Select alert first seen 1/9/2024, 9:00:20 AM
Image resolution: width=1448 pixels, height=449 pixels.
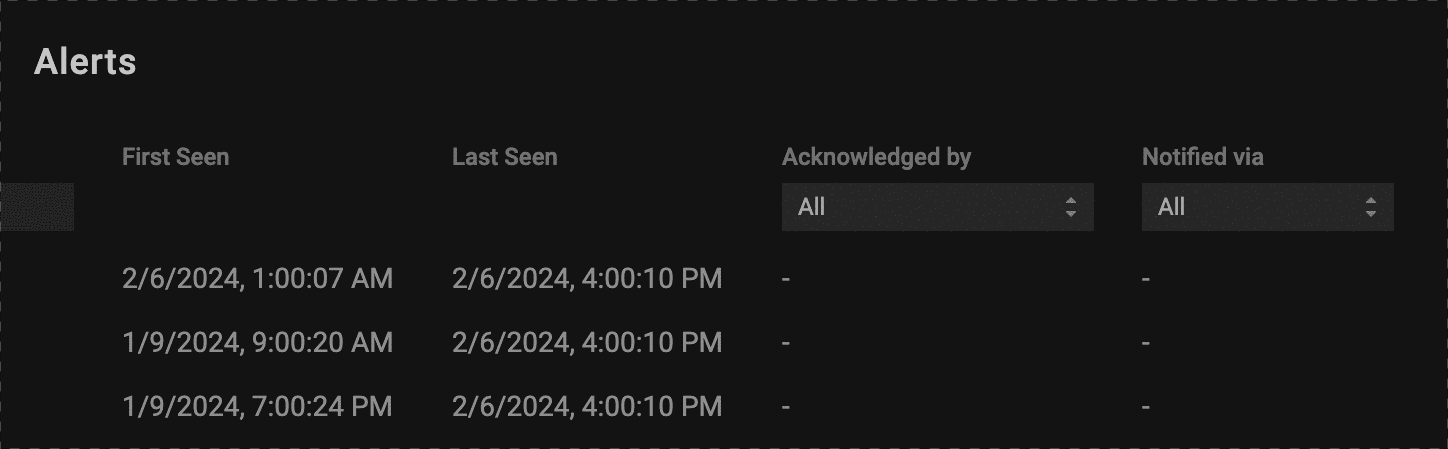pyautogui.click(x=257, y=342)
